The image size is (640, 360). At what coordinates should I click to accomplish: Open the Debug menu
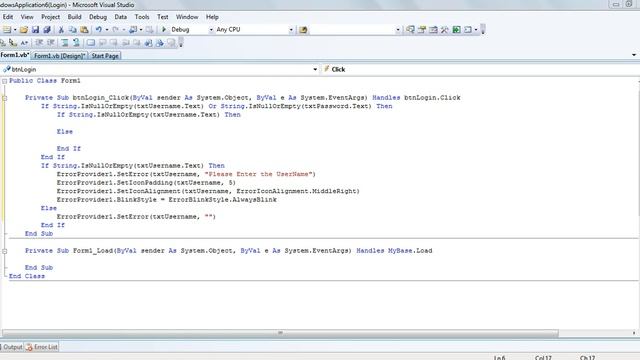pyautogui.click(x=98, y=17)
